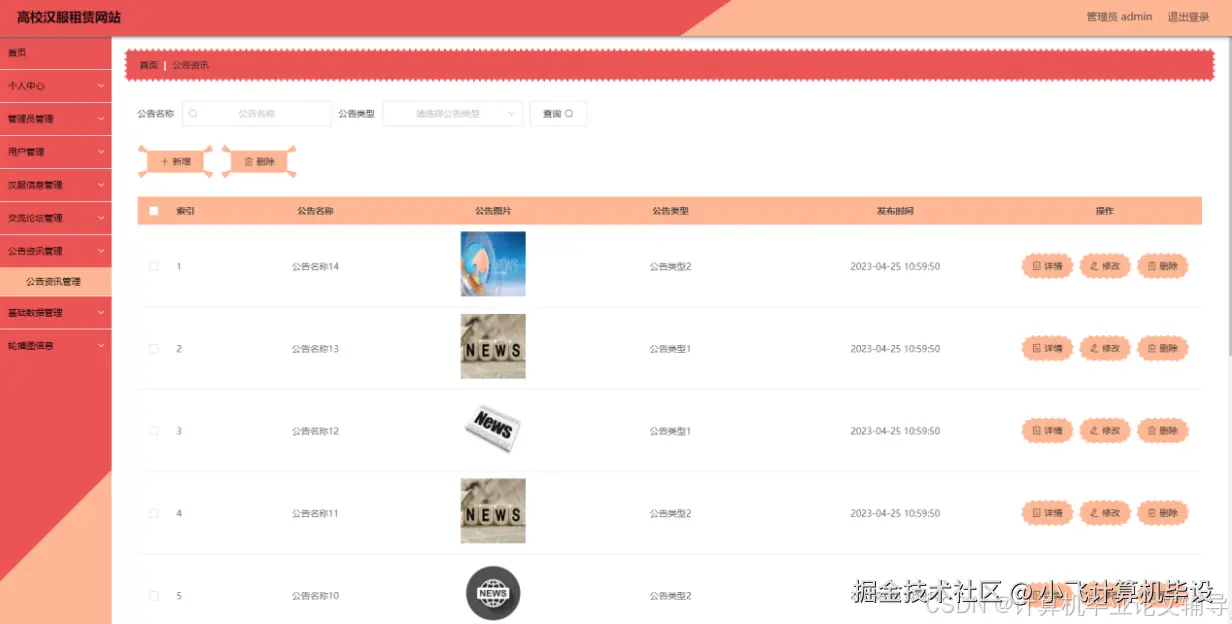
Task: Expand 基础数据管理 sidebar menu
Action: pyautogui.click(x=56, y=313)
